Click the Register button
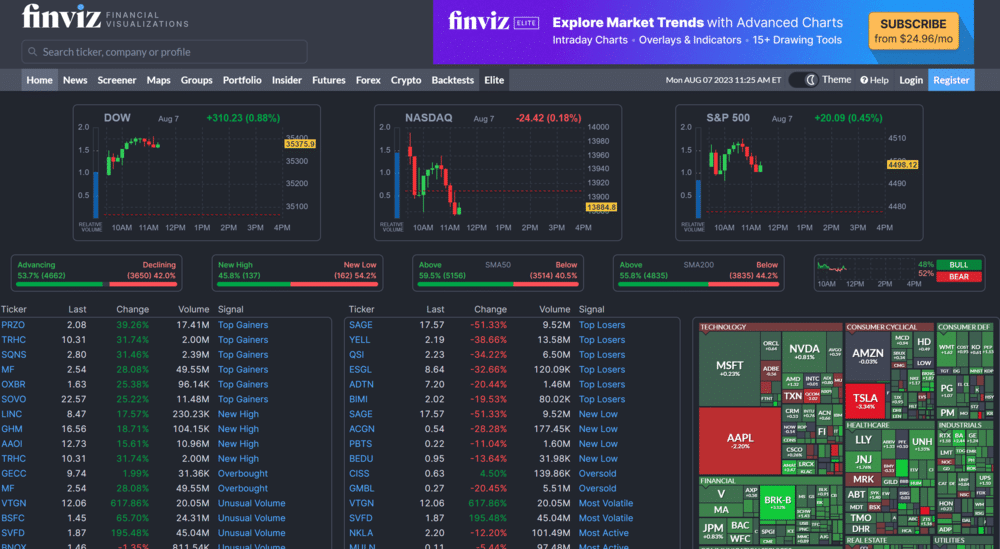1000x549 pixels. pos(951,80)
